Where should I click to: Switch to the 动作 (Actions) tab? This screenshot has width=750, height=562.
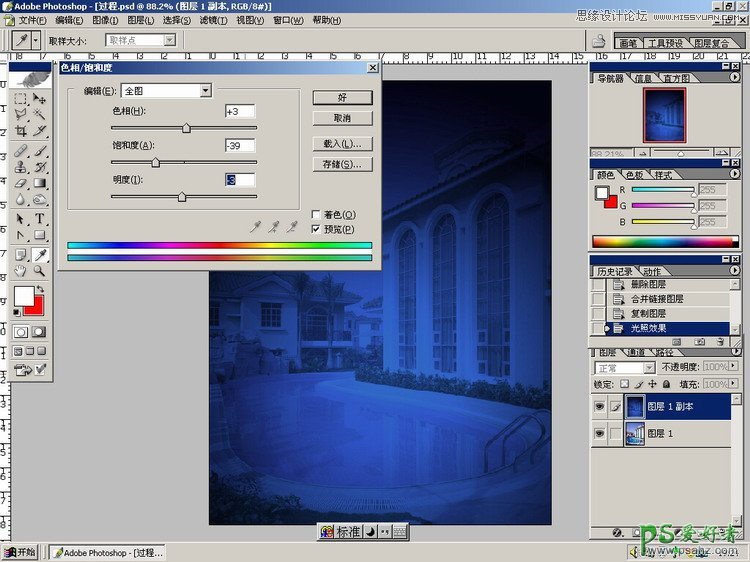[651, 271]
